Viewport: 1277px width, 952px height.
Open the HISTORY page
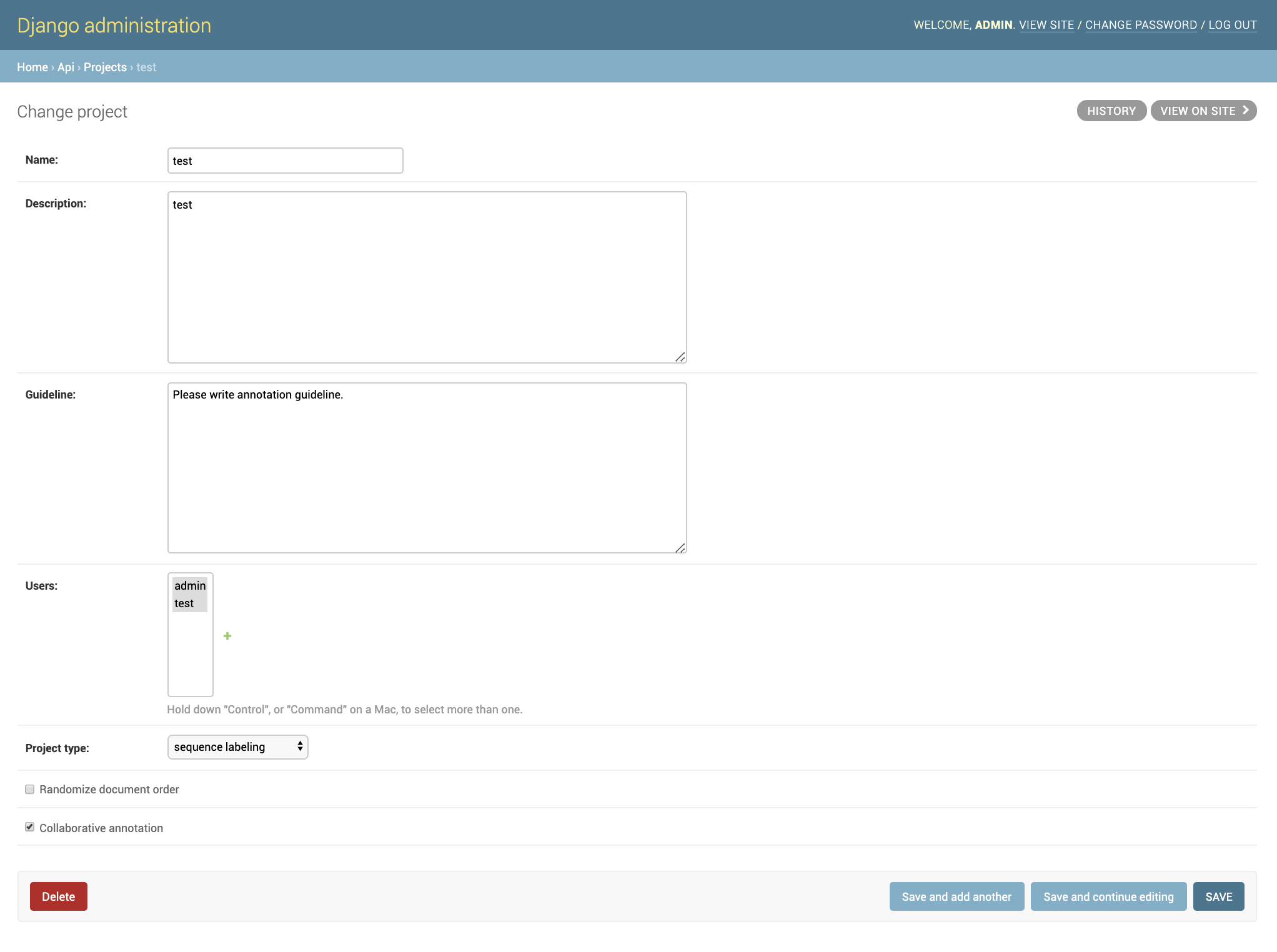click(x=1111, y=111)
